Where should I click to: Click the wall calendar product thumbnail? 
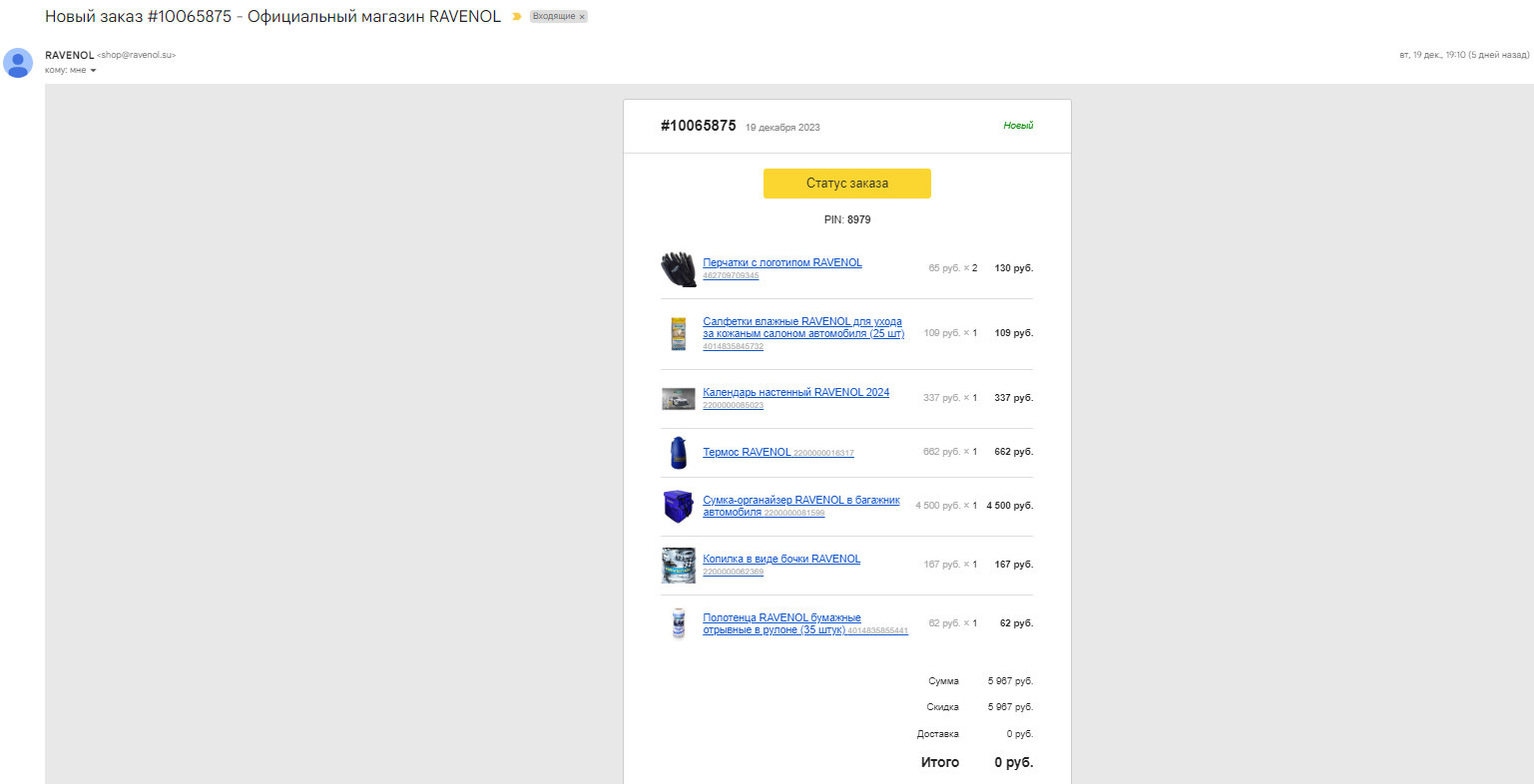coord(679,398)
